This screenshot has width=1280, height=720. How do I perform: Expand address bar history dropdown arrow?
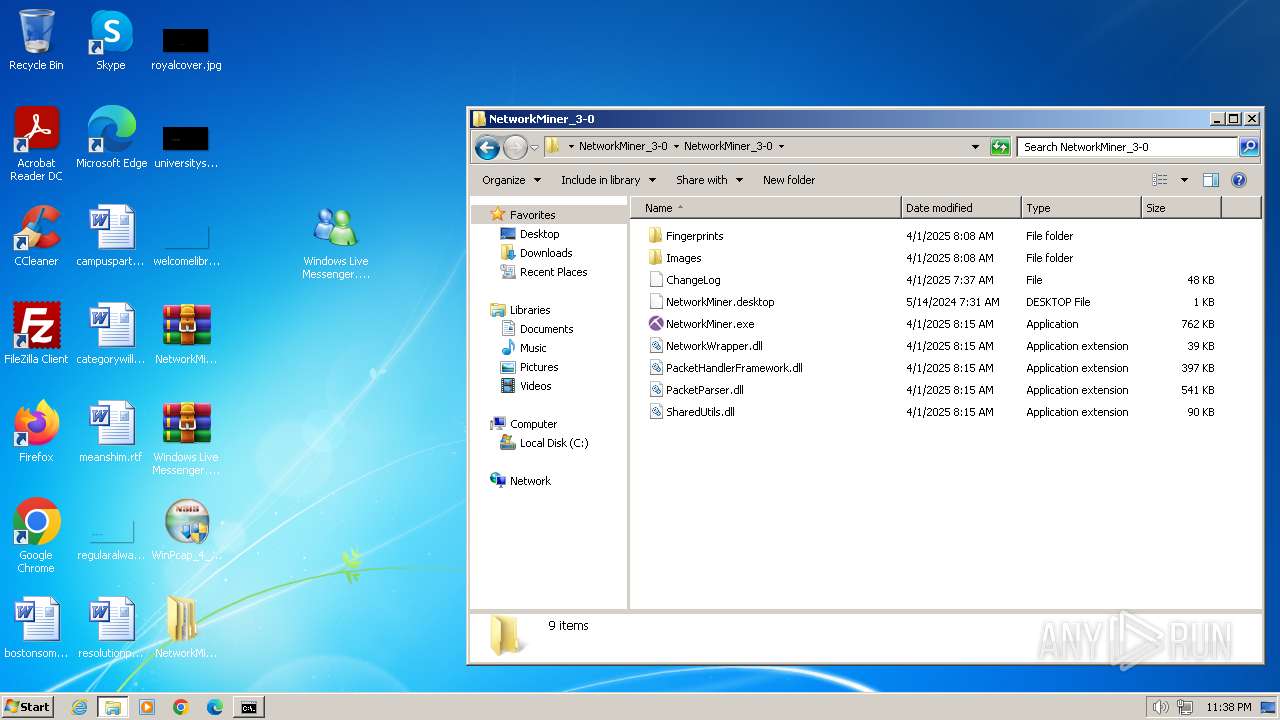coord(975,147)
